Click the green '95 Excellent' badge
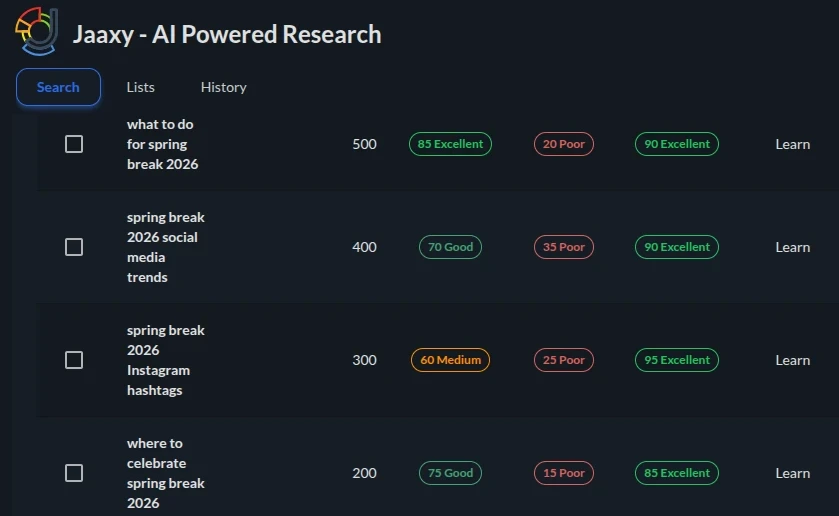 pos(676,360)
